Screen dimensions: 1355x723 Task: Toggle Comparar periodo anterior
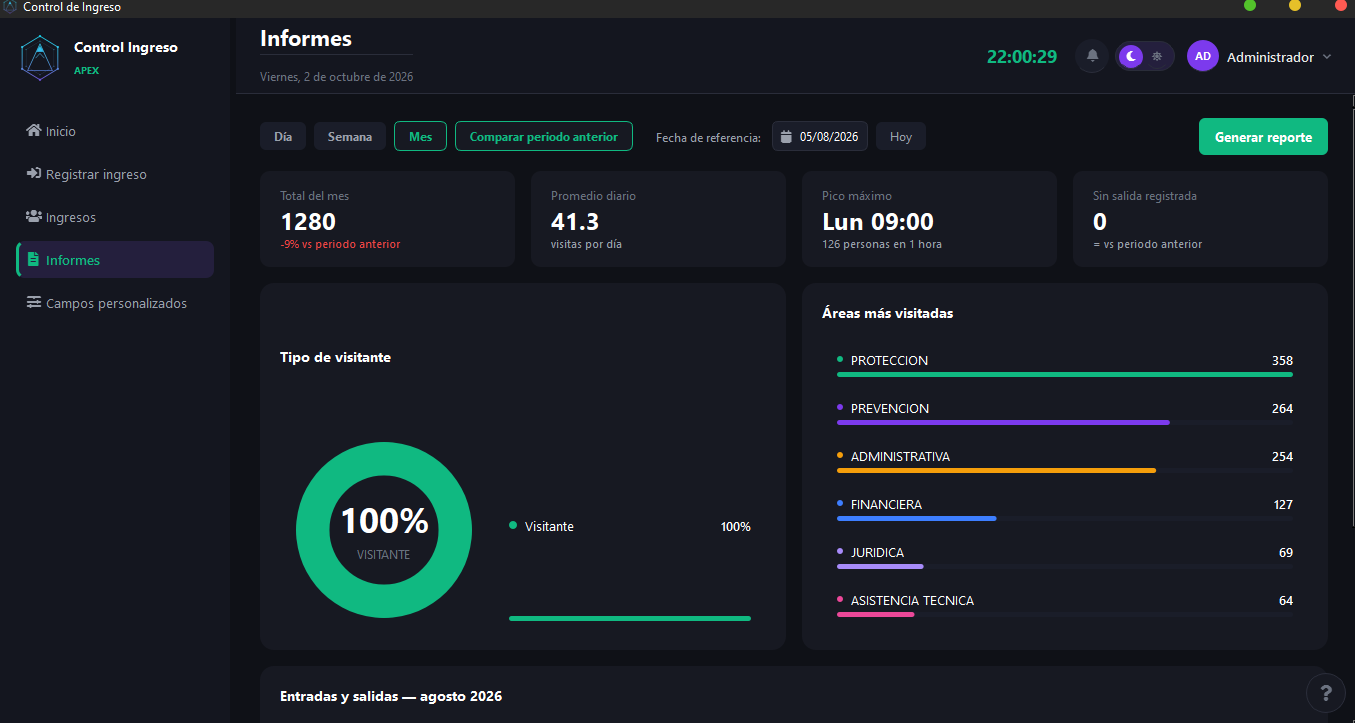(x=544, y=136)
